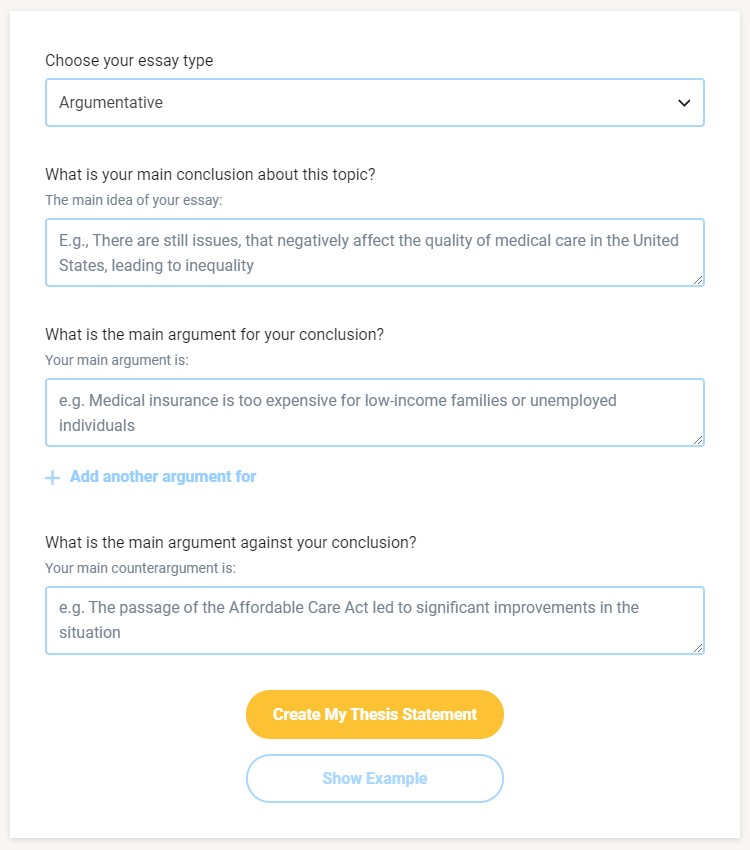Click the chevron on the essay type selector
The image size is (750, 850).
(x=684, y=102)
